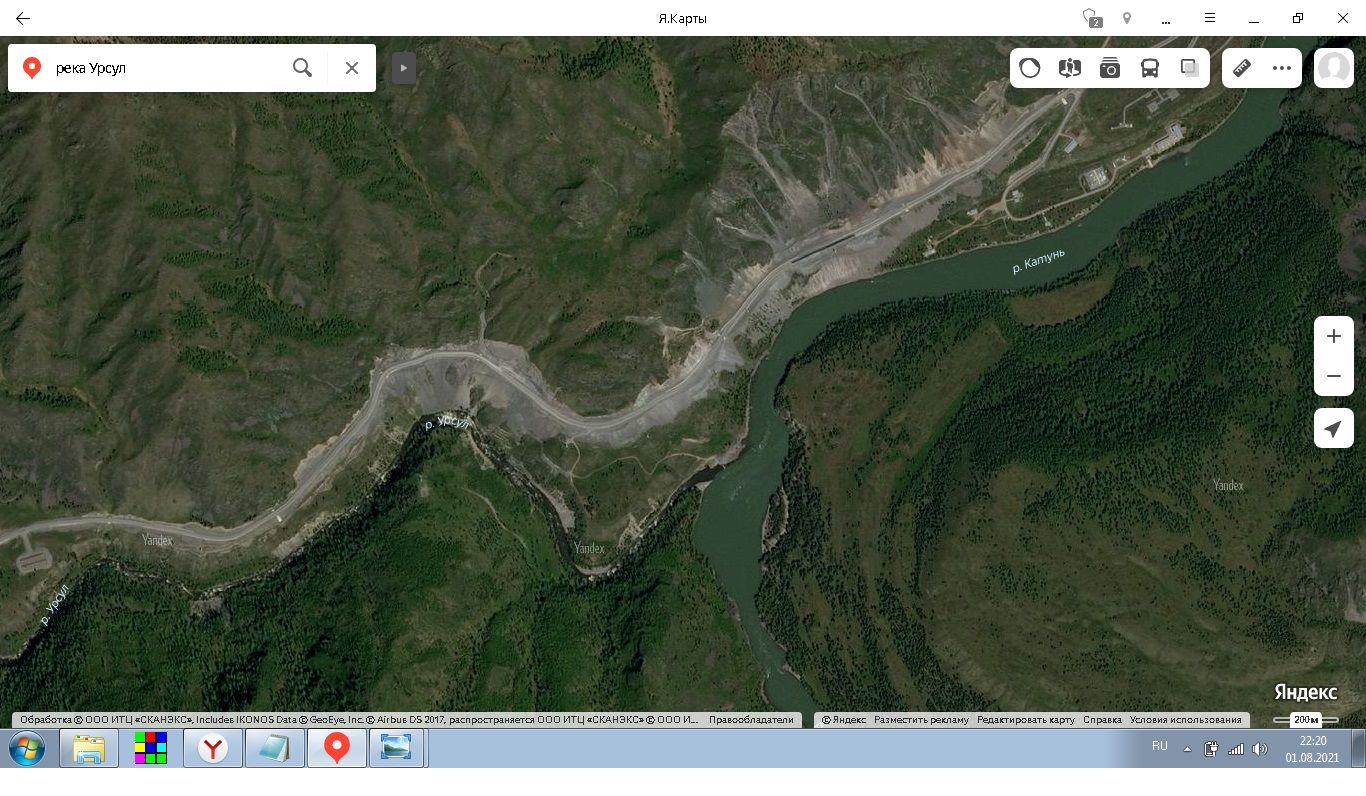Open street panoramas view
This screenshot has height=796, width=1366.
coord(1070,68)
